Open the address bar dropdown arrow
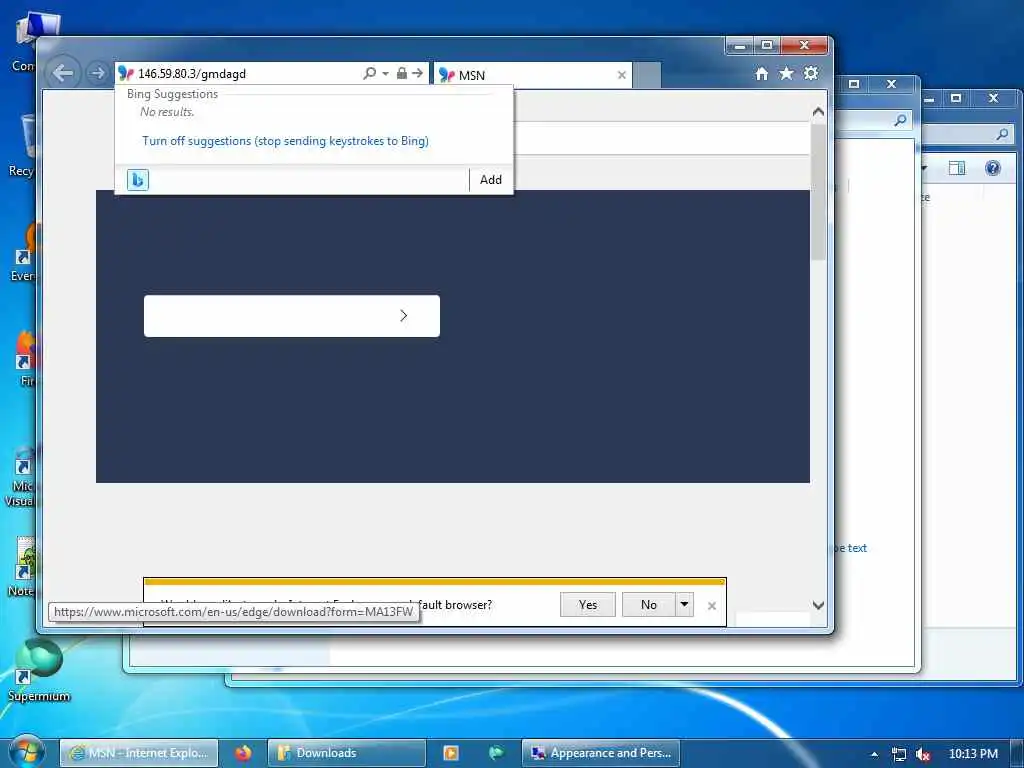1024x768 pixels. click(x=385, y=73)
